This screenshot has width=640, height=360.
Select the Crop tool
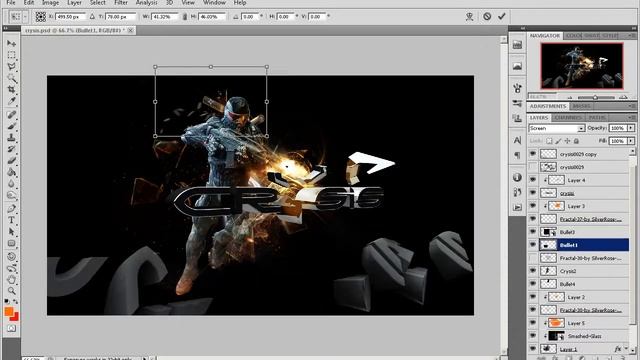click(11, 89)
